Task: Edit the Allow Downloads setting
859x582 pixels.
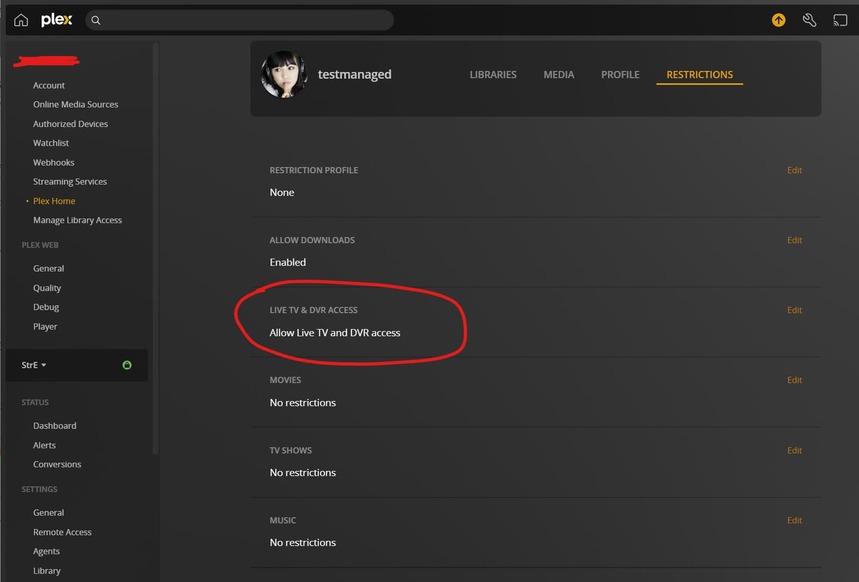Action: tap(794, 240)
